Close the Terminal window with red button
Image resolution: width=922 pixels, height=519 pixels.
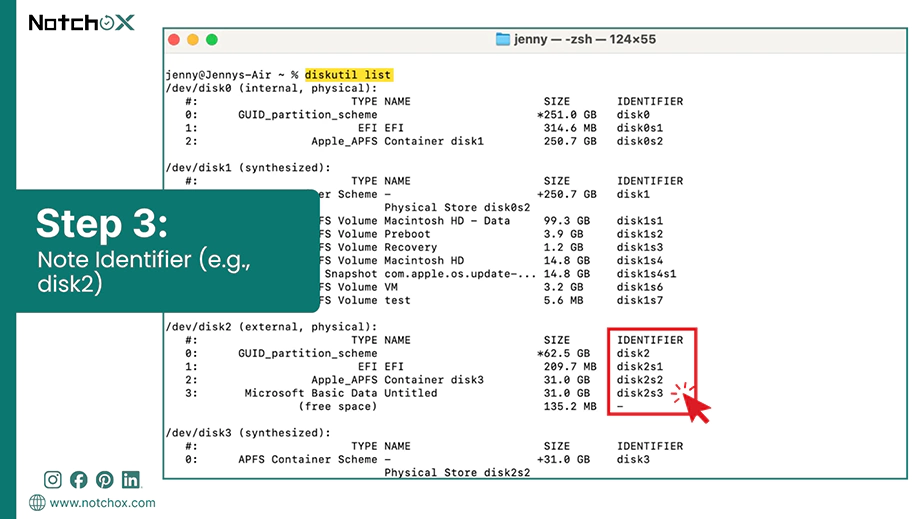174,39
